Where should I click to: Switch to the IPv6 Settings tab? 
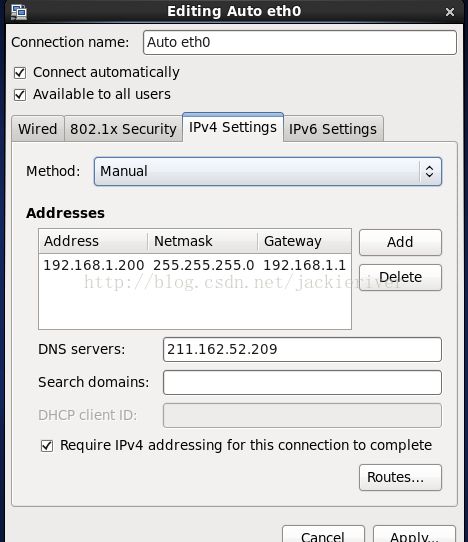tap(333, 129)
